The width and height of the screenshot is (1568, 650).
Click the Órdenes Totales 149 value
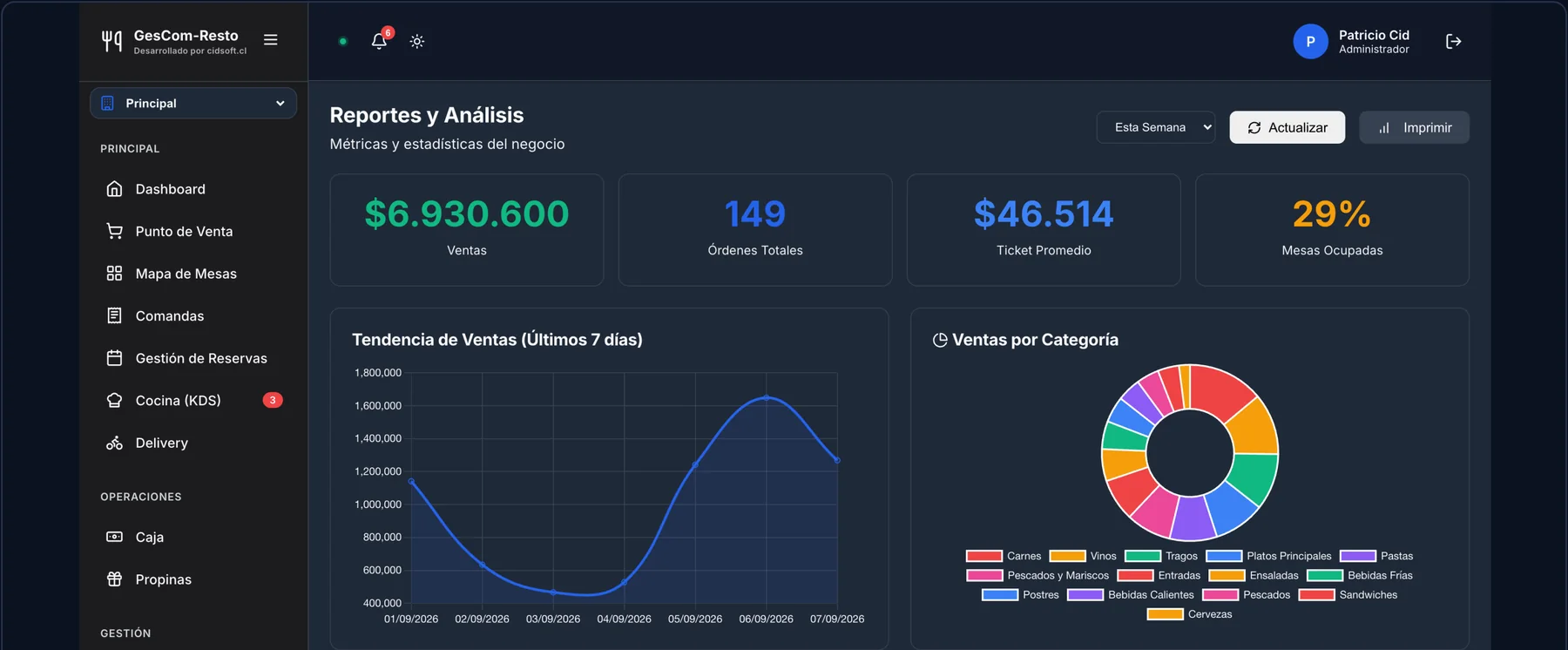[755, 213]
